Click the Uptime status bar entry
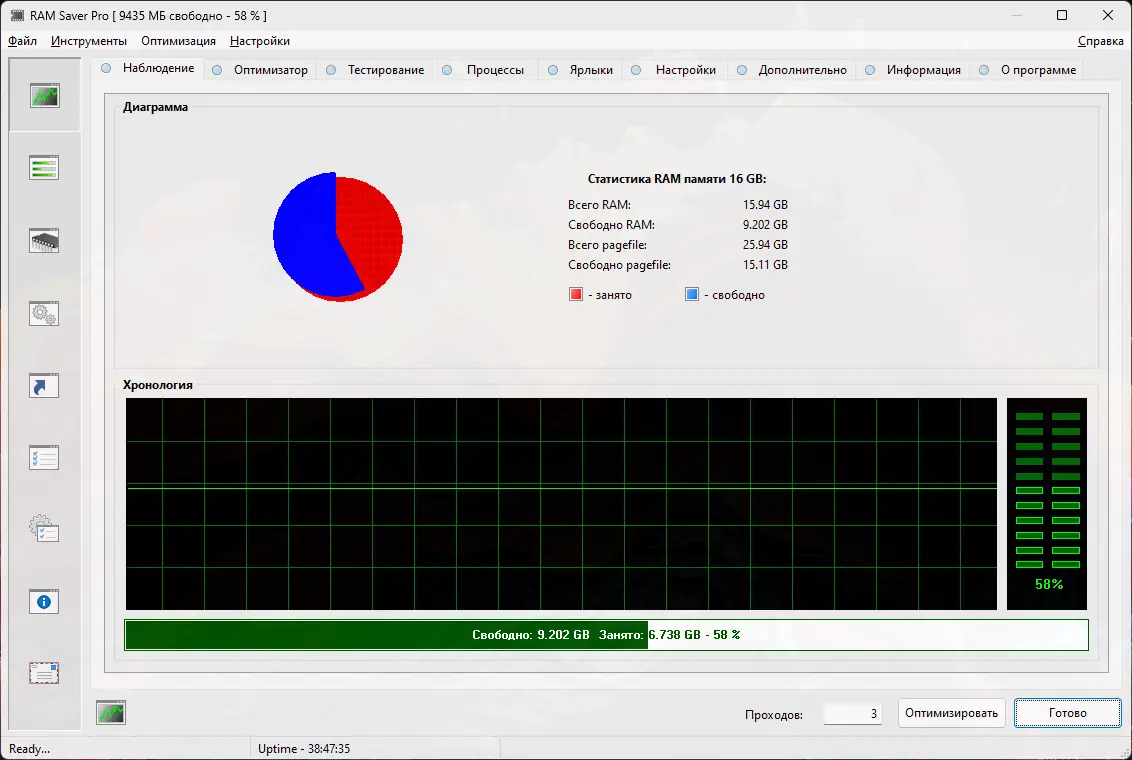This screenshot has height=760, width=1132. [304, 749]
